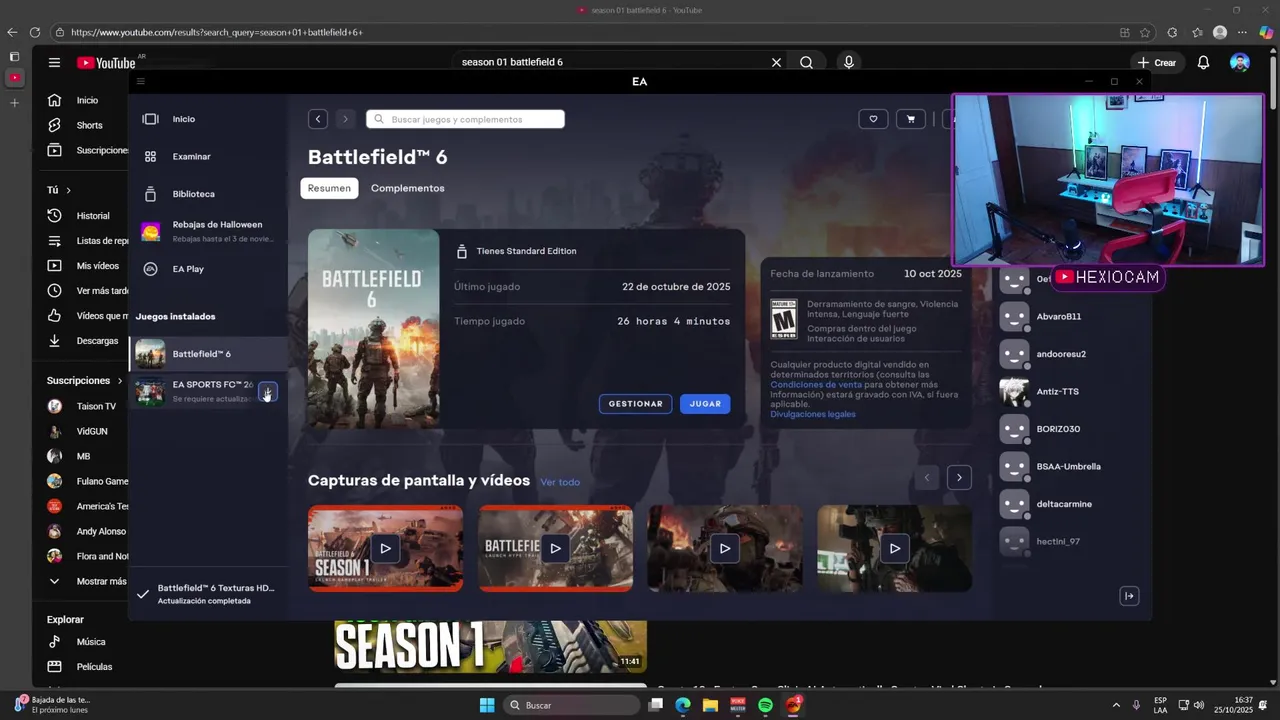Open YouTube notifications bell
1280x720 pixels.
point(1204,62)
